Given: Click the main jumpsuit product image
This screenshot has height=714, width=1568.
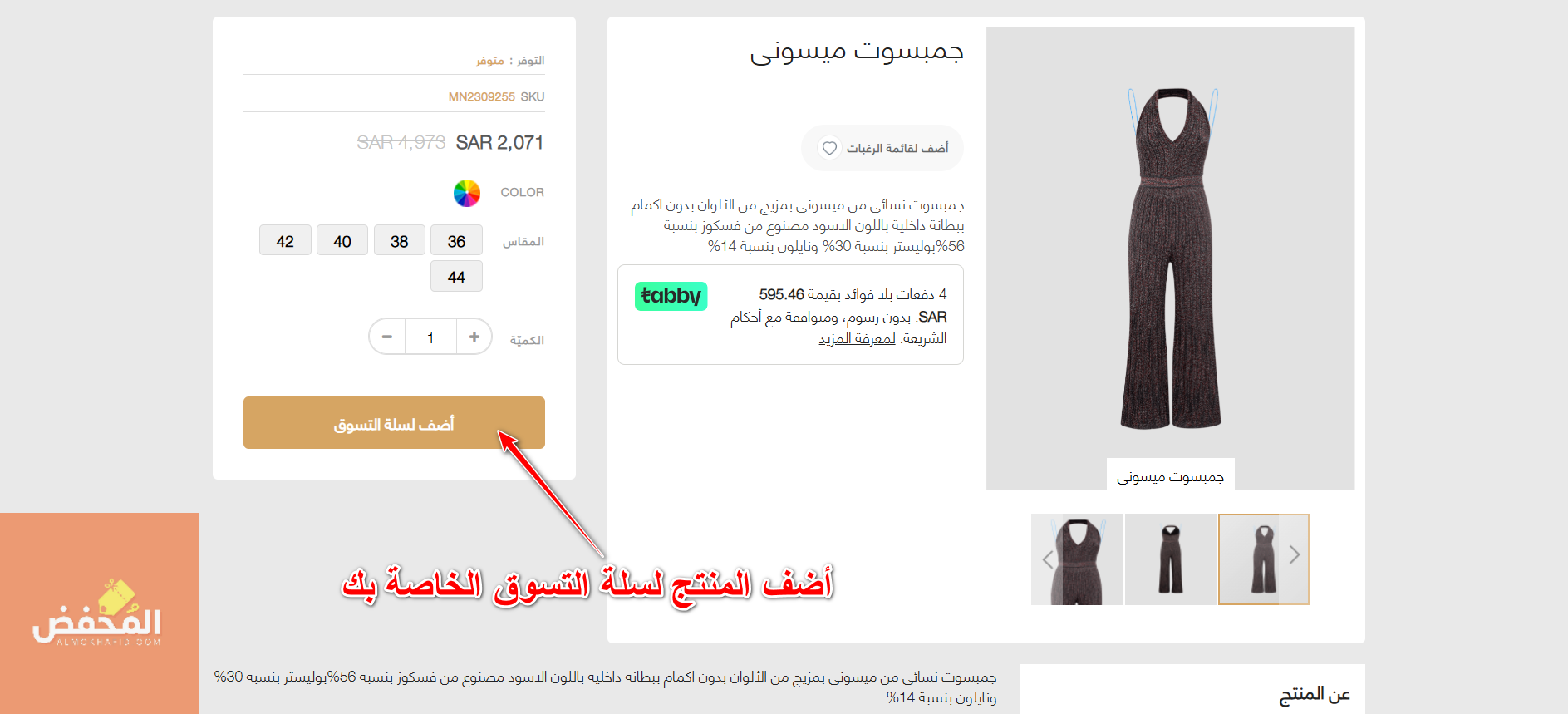Looking at the screenshot, I should pyautogui.click(x=1170, y=259).
